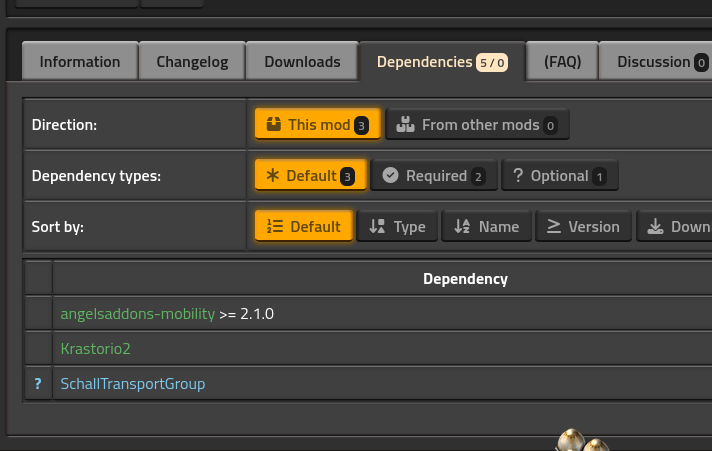The image size is (712, 451).
Task: Open the Discussion tab
Action: [656, 61]
